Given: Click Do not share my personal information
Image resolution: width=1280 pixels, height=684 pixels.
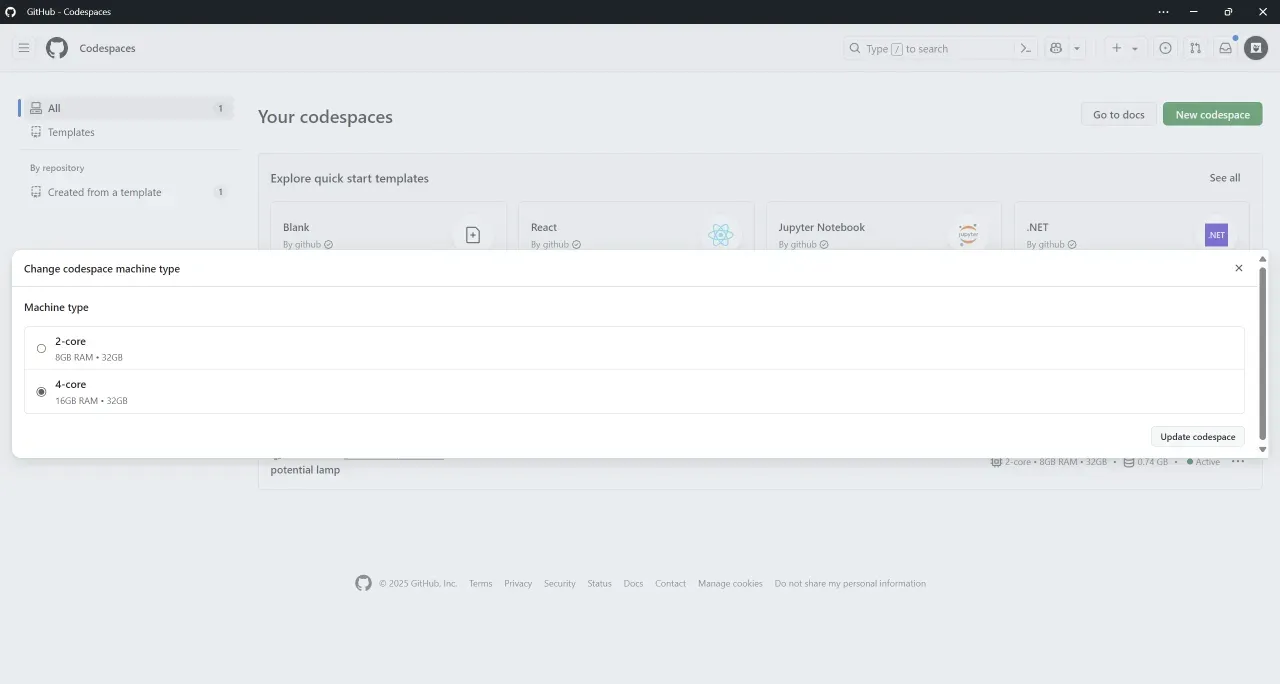Looking at the screenshot, I should click(850, 584).
